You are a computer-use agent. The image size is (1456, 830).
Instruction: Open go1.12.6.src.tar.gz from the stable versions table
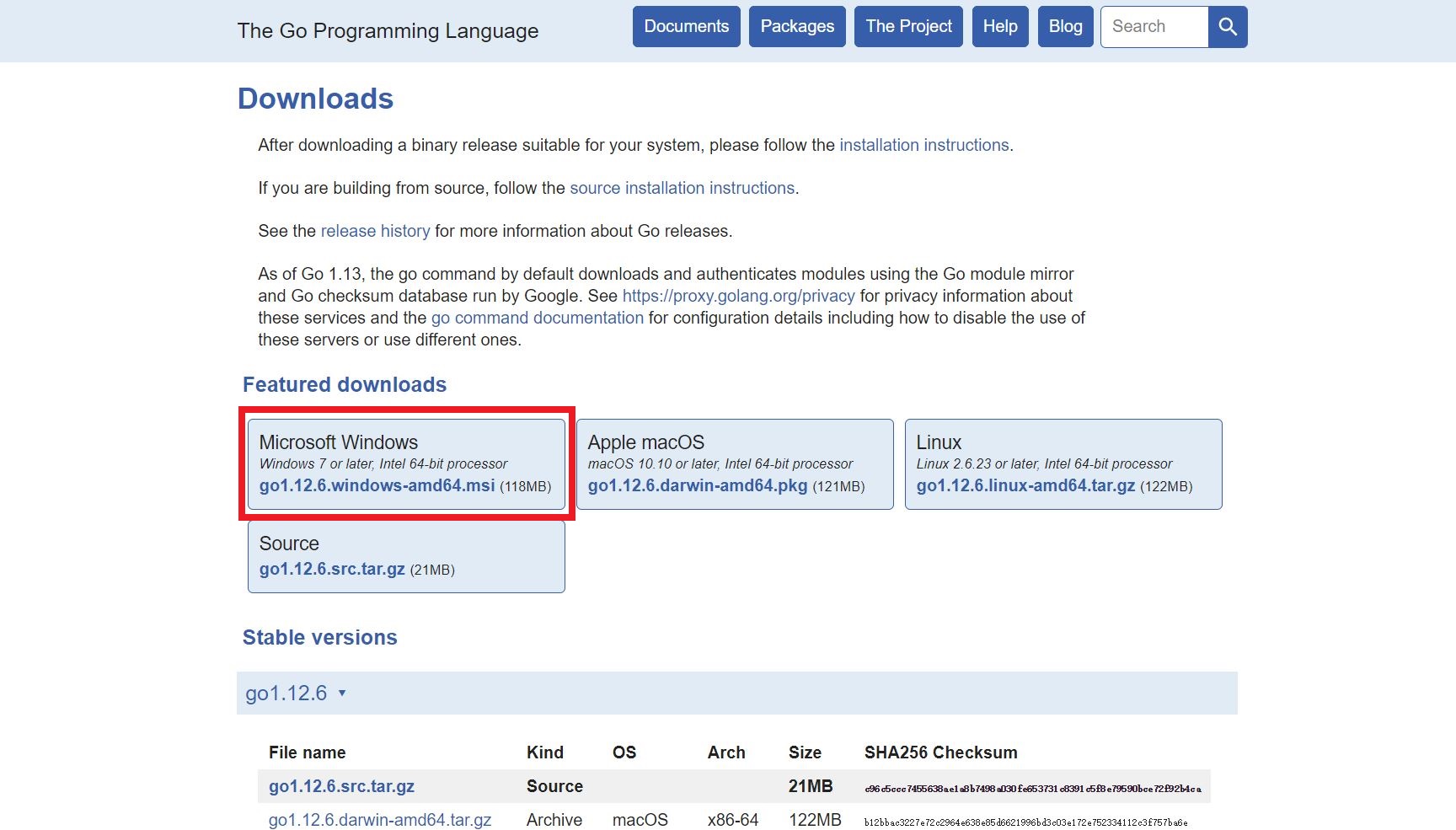[340, 785]
